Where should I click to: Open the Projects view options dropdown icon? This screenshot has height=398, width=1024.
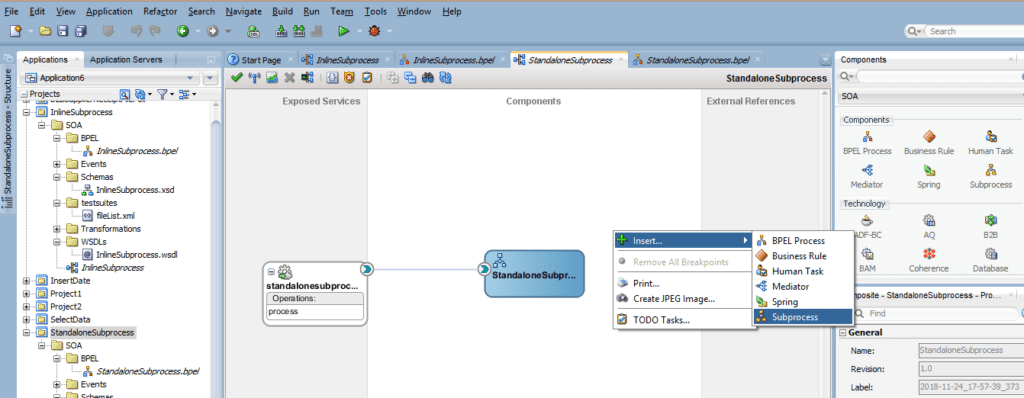[186, 95]
